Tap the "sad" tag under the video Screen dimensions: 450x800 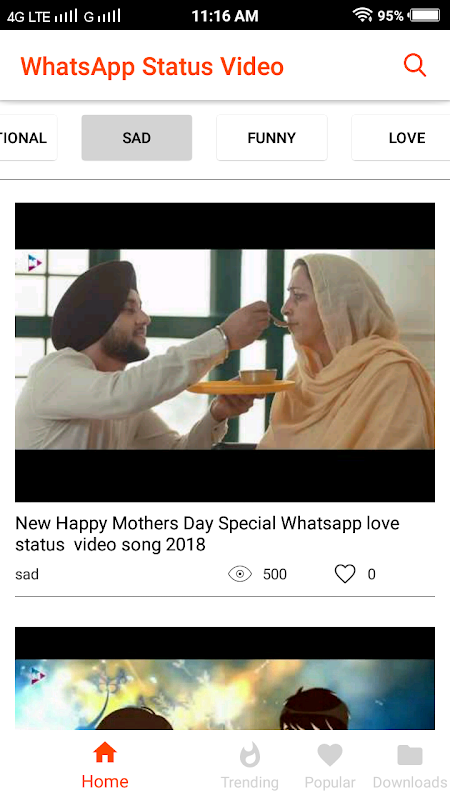(x=27, y=574)
